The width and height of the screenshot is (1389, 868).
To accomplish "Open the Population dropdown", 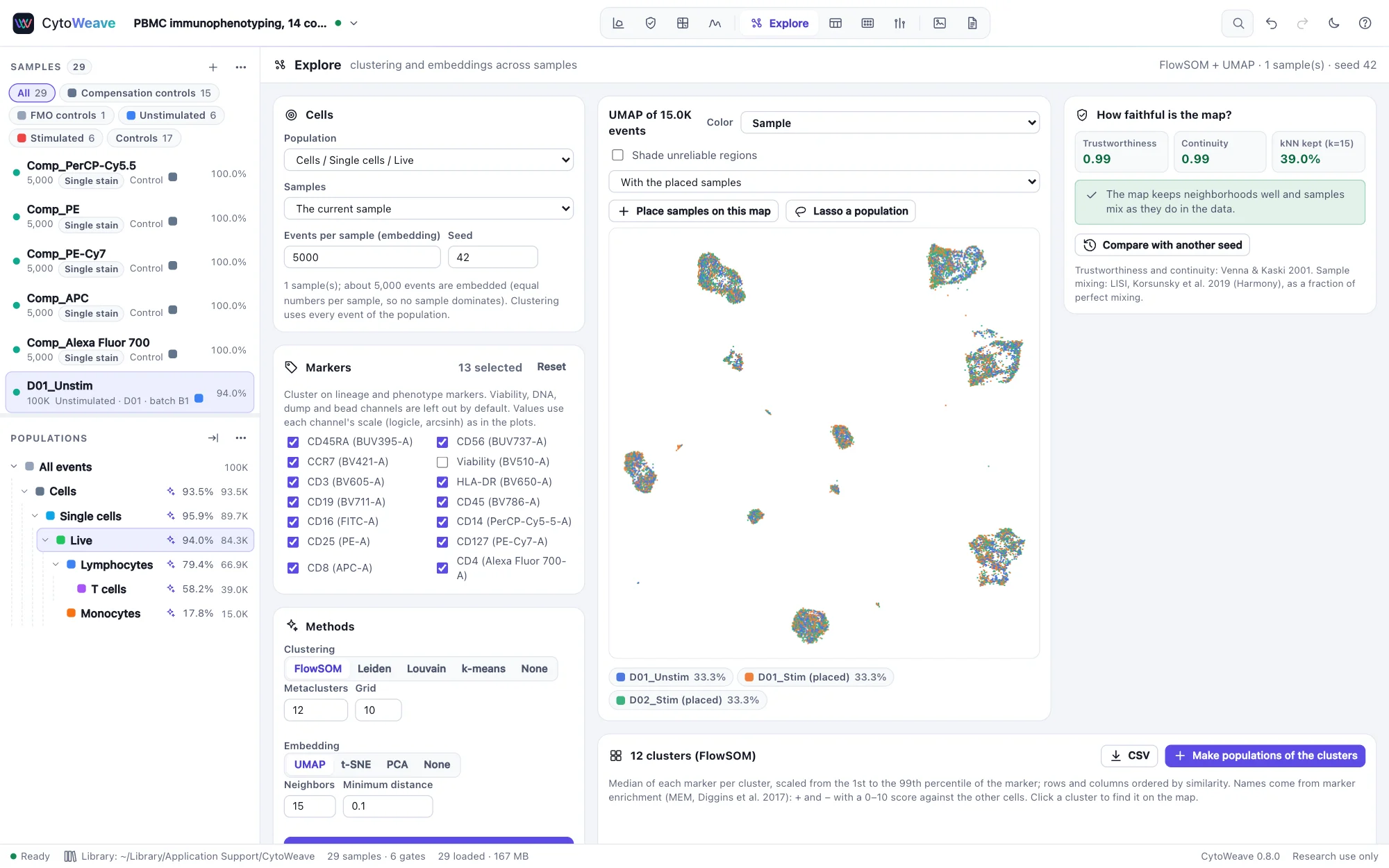I will pos(429,160).
